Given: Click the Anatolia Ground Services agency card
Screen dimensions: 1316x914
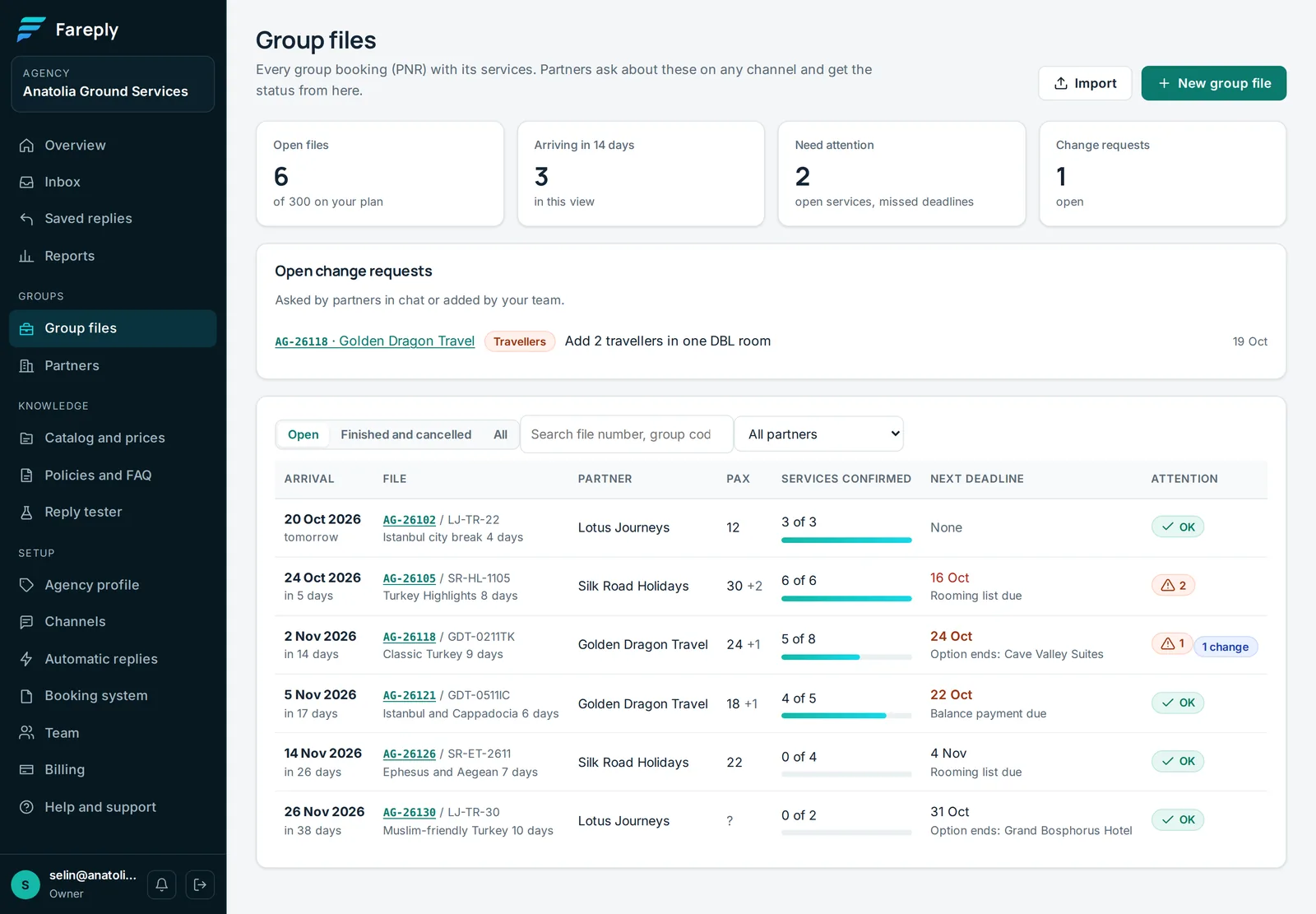Looking at the screenshot, I should (x=113, y=84).
